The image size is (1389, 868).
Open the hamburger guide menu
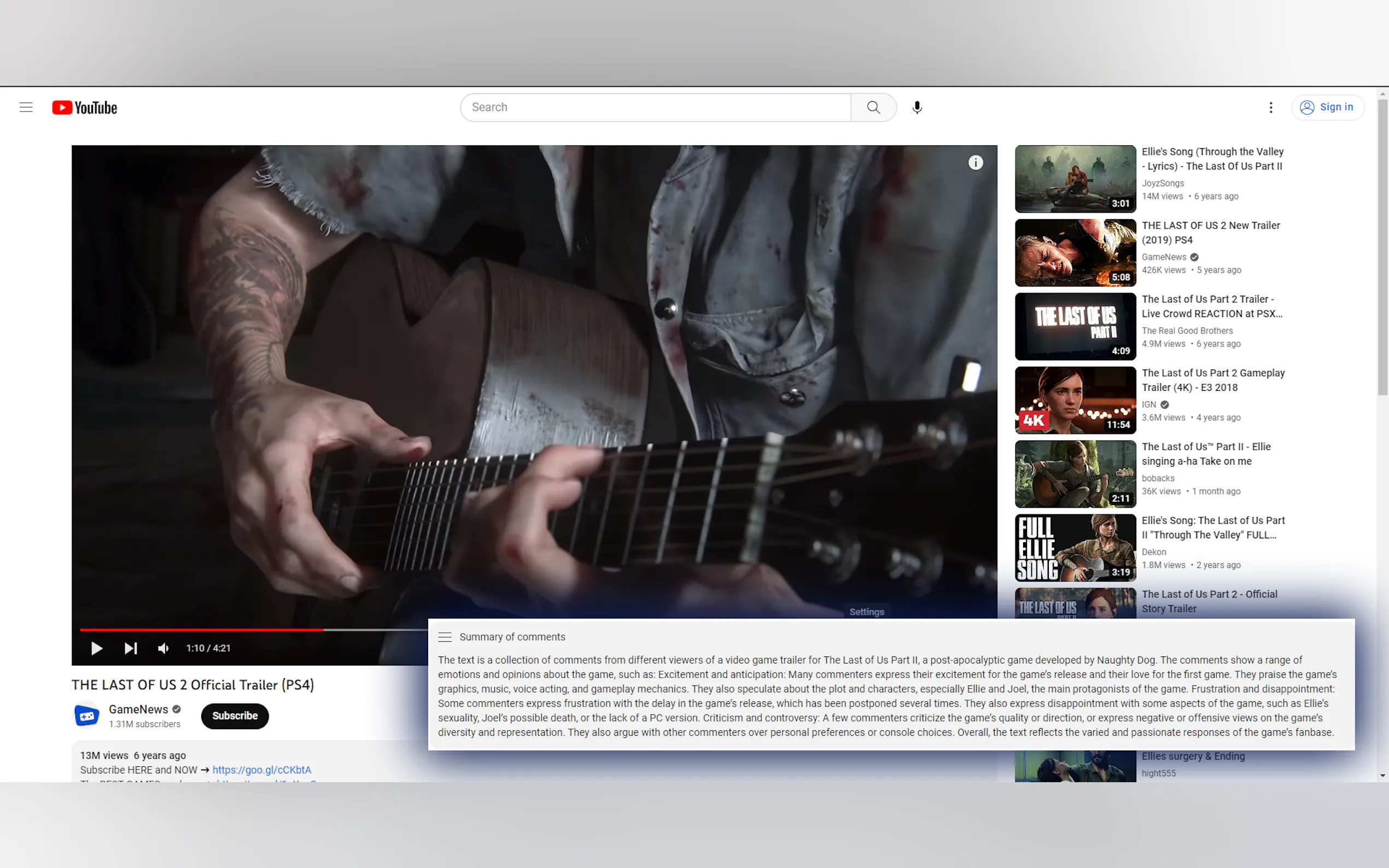[x=26, y=107]
